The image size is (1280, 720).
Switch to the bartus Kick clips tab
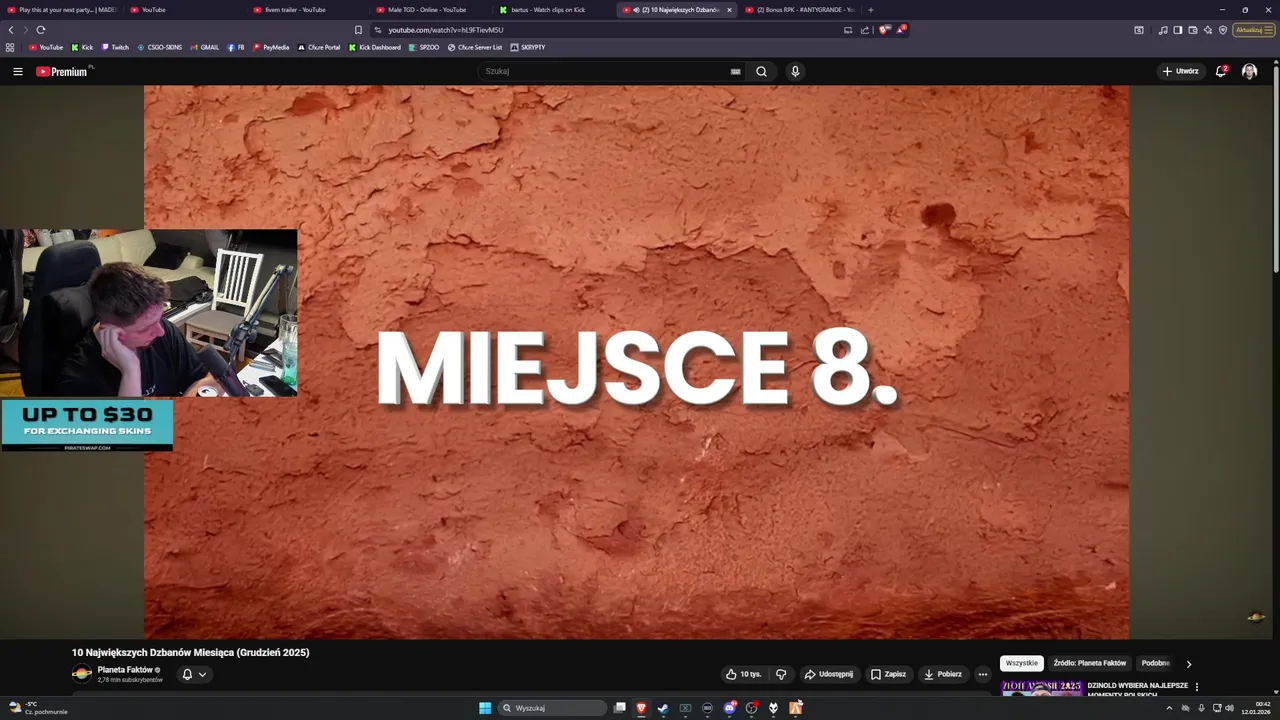(x=554, y=10)
